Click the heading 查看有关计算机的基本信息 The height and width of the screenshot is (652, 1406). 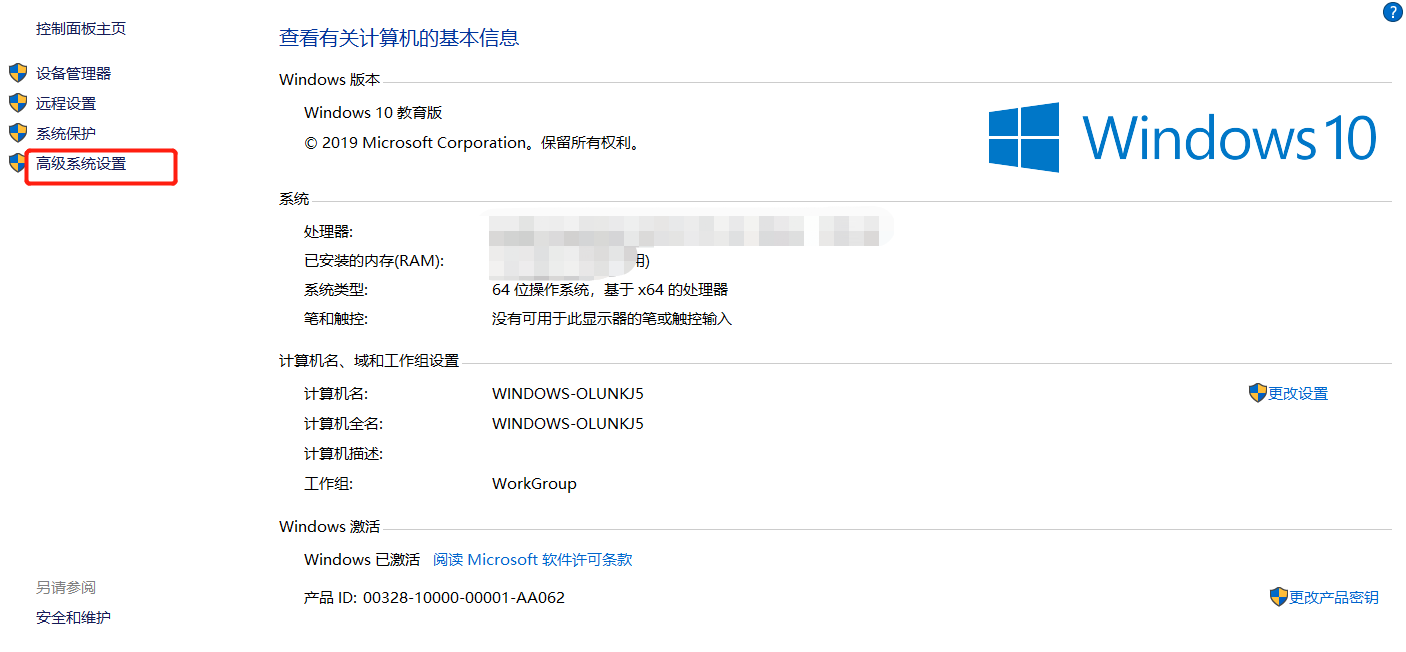click(x=399, y=39)
